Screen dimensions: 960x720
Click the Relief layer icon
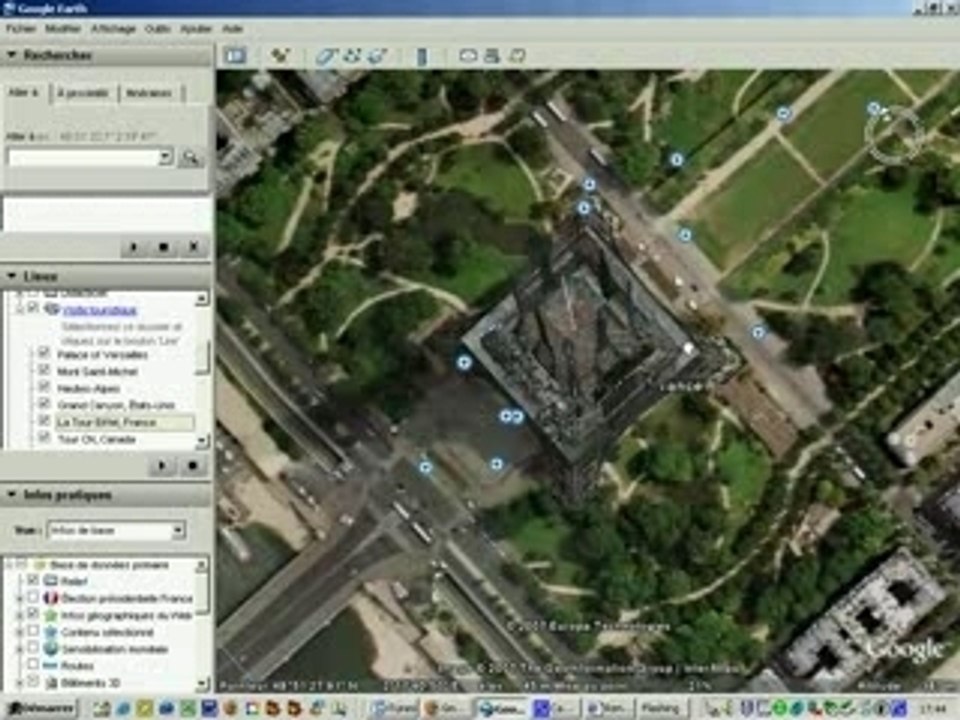pos(51,580)
